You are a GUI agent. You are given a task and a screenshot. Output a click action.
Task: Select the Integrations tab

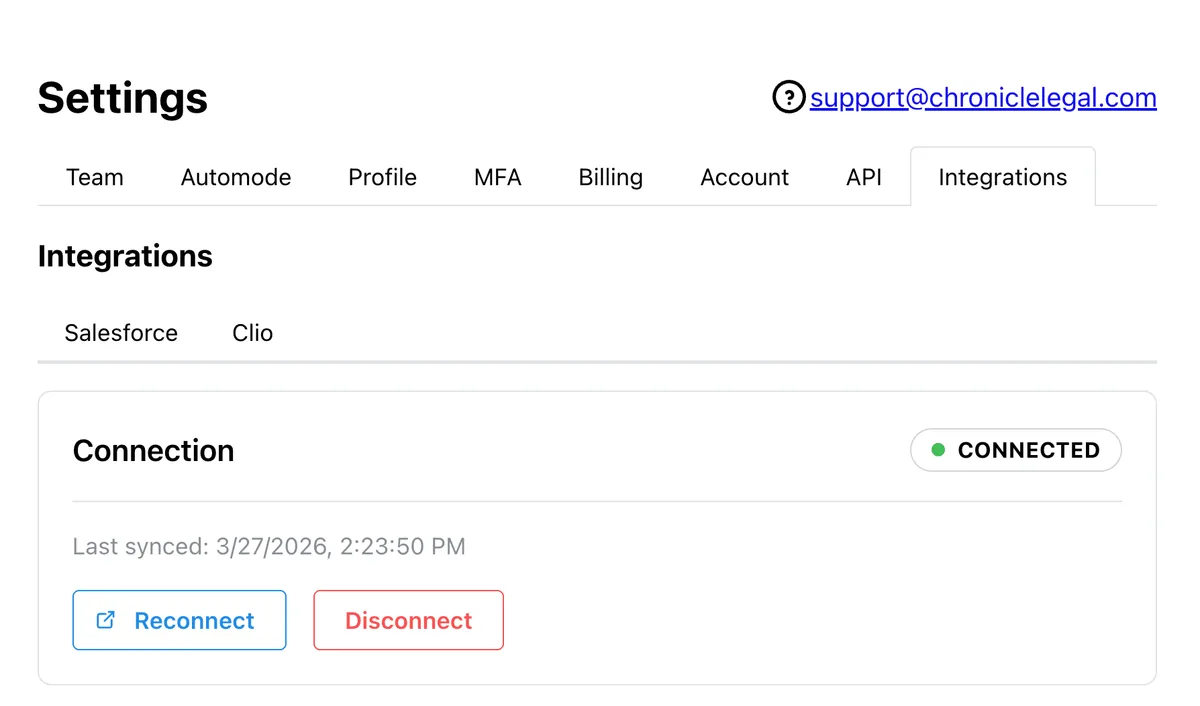tap(1002, 177)
